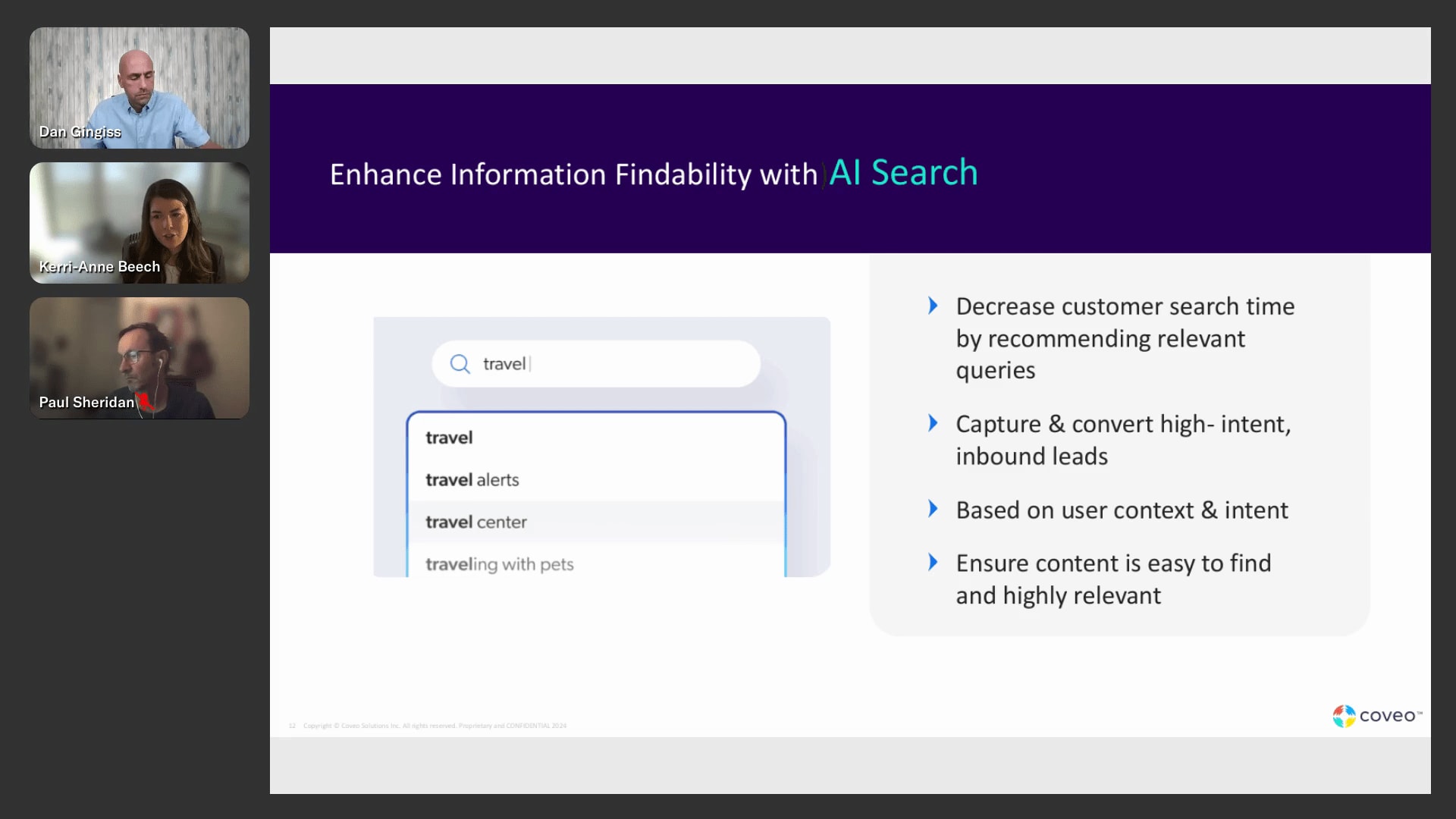Viewport: 1456px width, 819px height.
Task: Click the arrow bullet beside 'Decrease customer search time'
Action: 933,306
